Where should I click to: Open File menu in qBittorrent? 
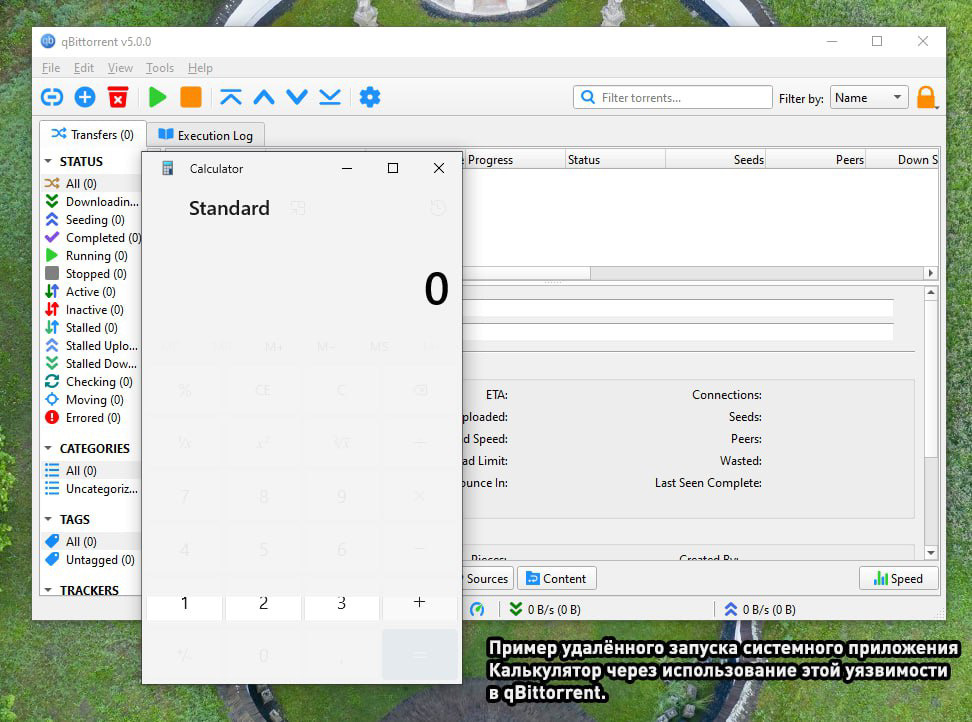point(51,68)
